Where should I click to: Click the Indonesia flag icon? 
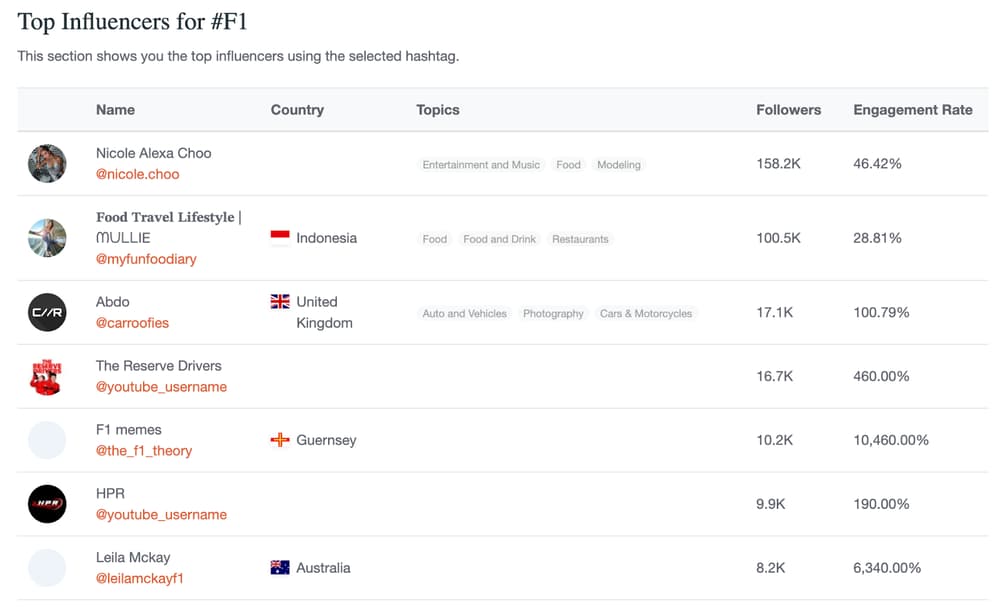[x=278, y=239]
